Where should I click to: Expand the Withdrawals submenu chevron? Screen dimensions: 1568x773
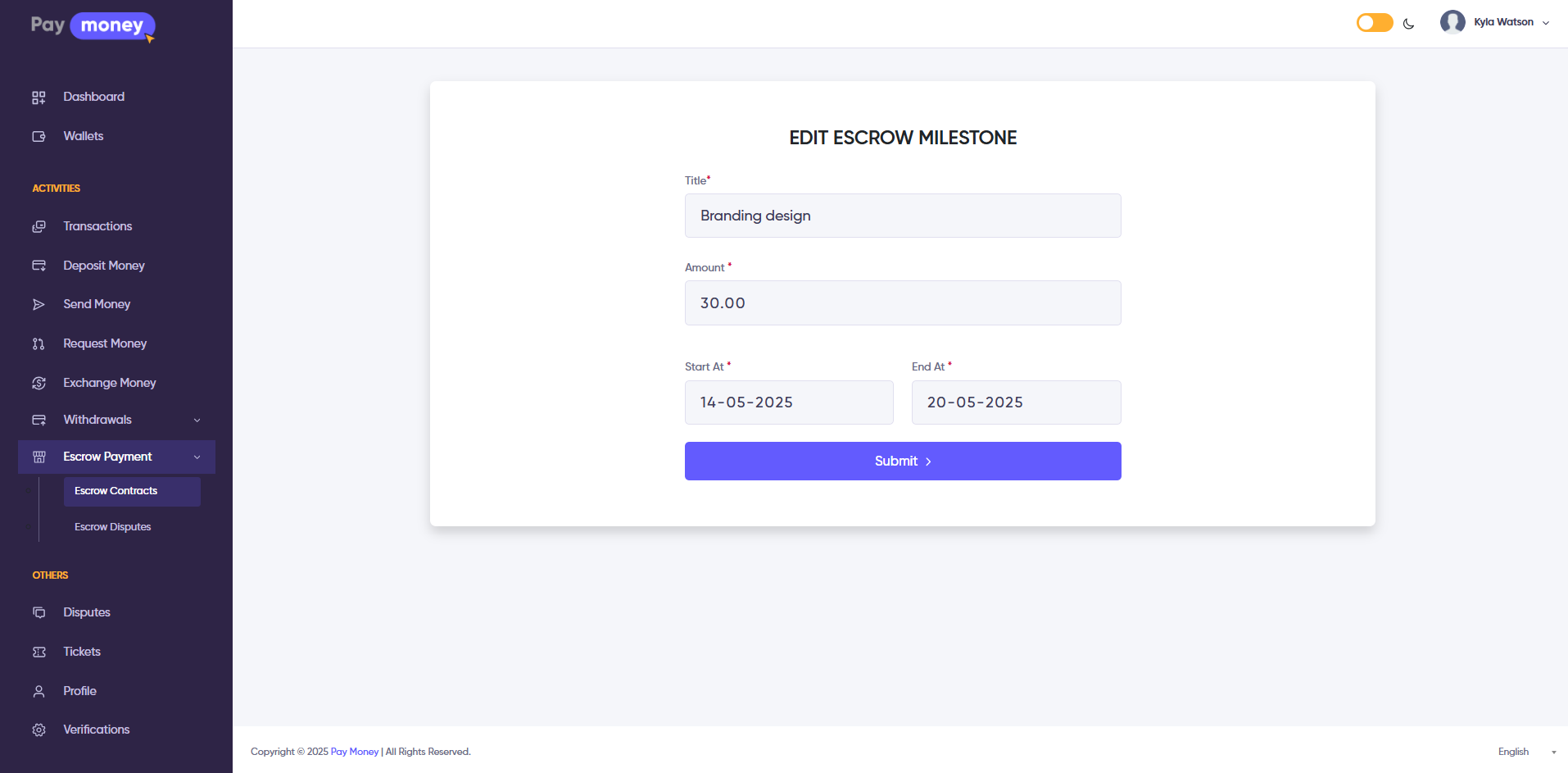point(197,421)
